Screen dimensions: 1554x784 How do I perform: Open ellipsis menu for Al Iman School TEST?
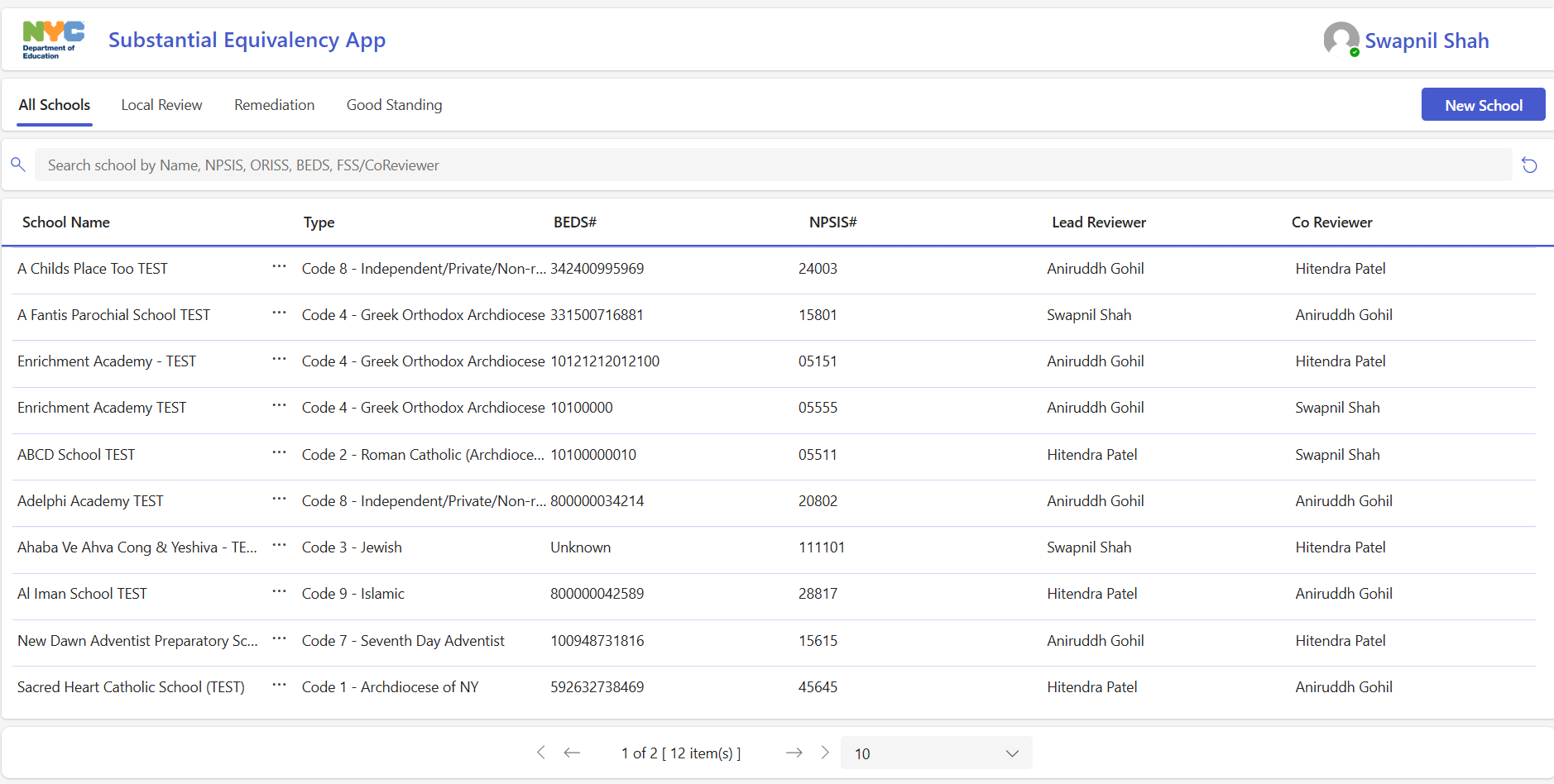point(279,592)
